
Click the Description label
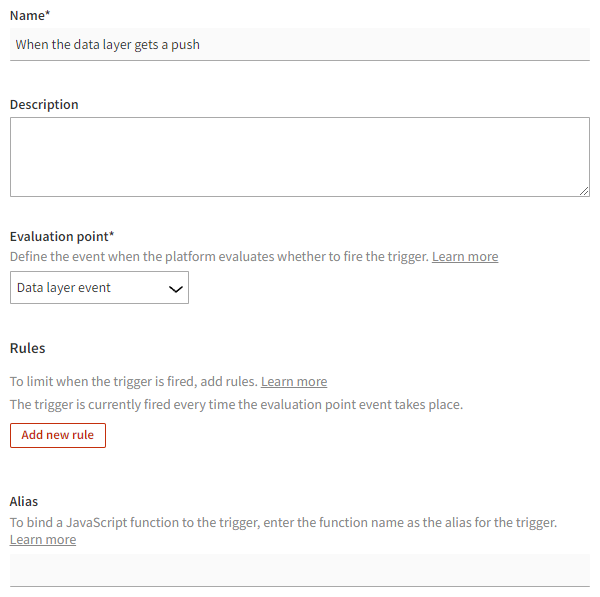point(44,104)
